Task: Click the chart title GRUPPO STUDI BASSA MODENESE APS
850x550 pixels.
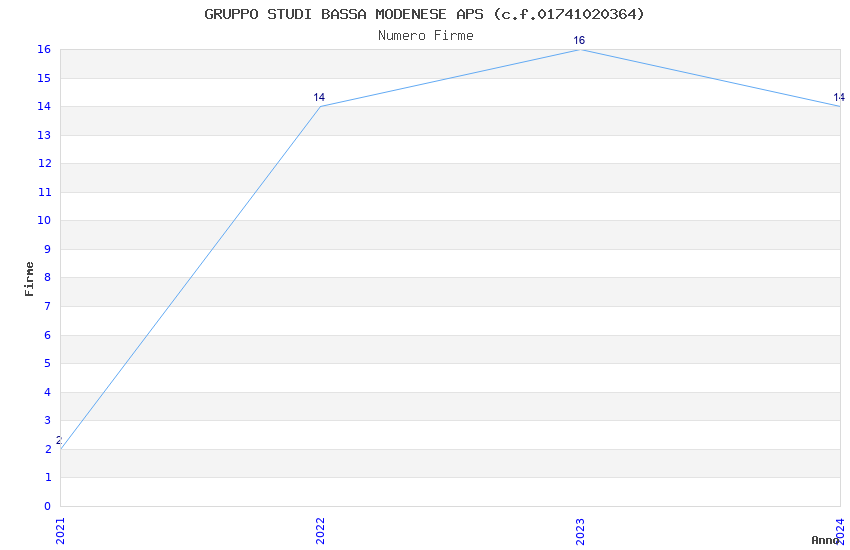Action: tap(424, 14)
